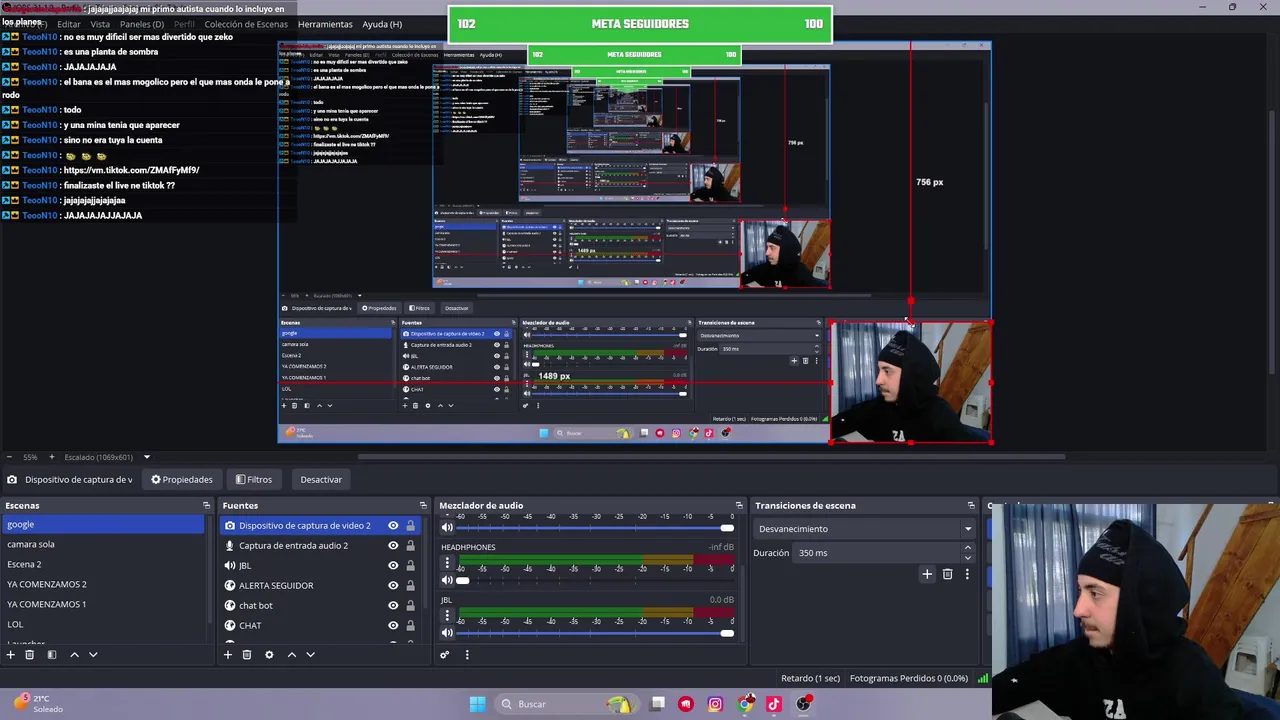This screenshot has height=720, width=1280.
Task: Decrease transition Duración with down arrow
Action: point(967,557)
